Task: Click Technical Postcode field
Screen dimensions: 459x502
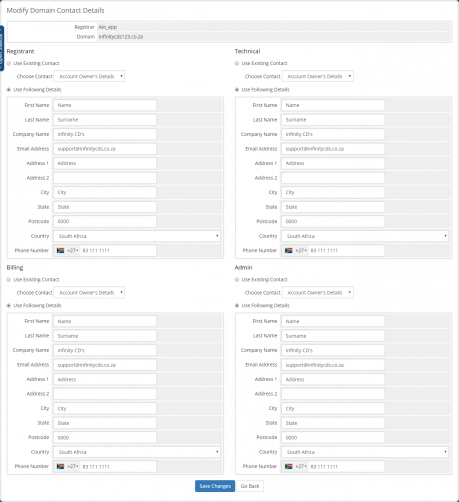Action: [x=333, y=221]
